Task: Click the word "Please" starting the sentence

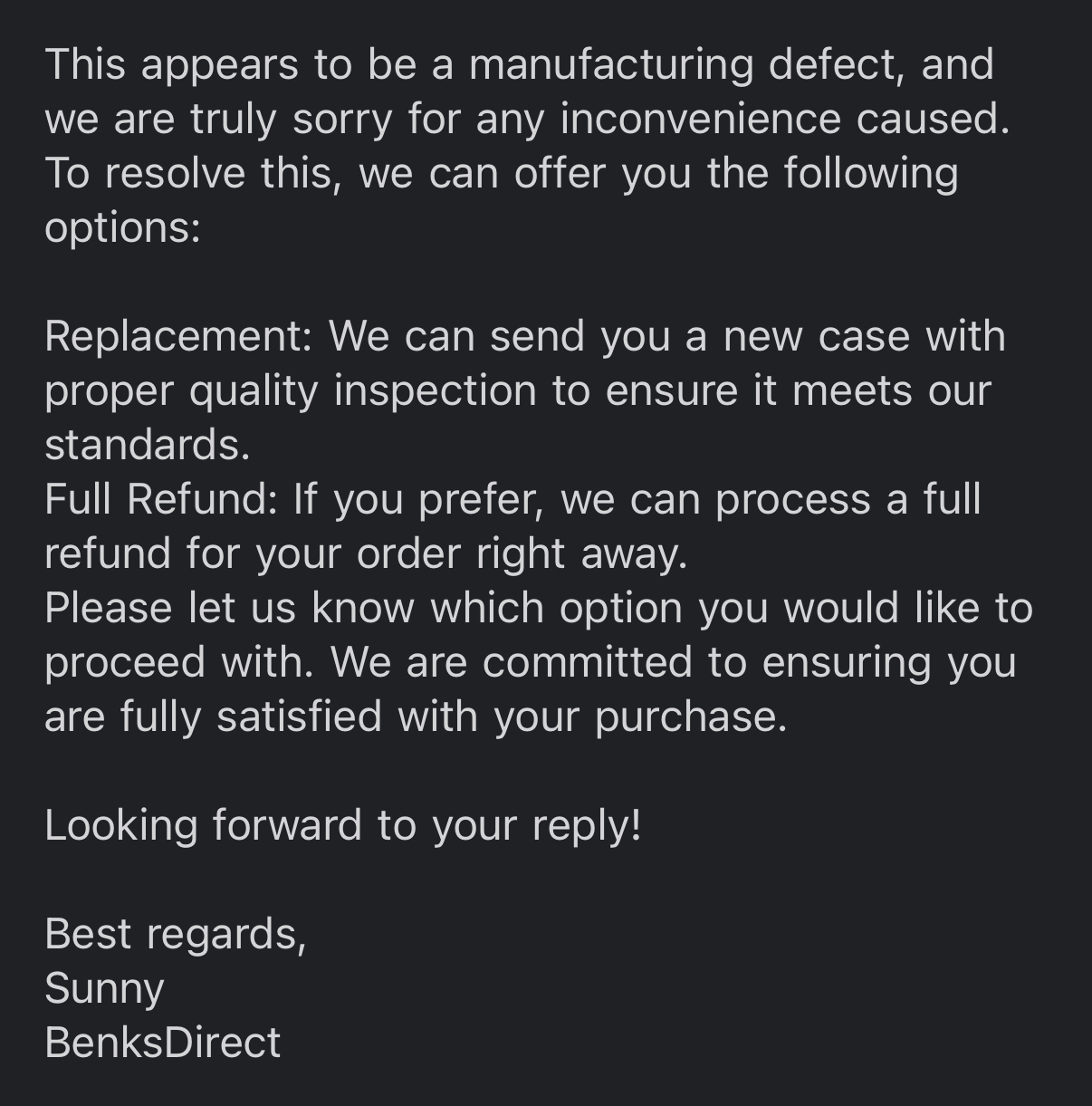Action: click(108, 608)
